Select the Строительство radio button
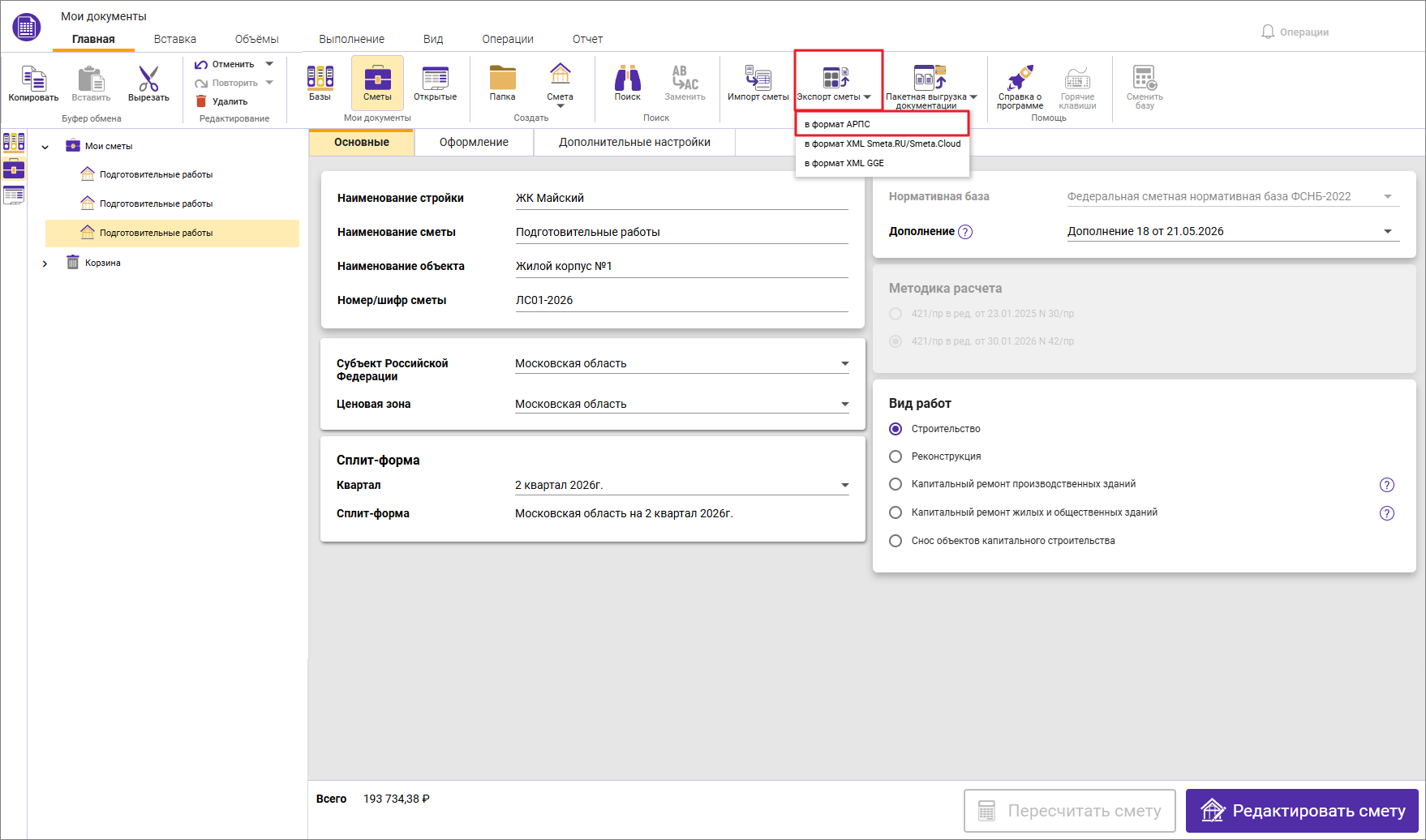Image resolution: width=1426 pixels, height=840 pixels. coord(896,429)
